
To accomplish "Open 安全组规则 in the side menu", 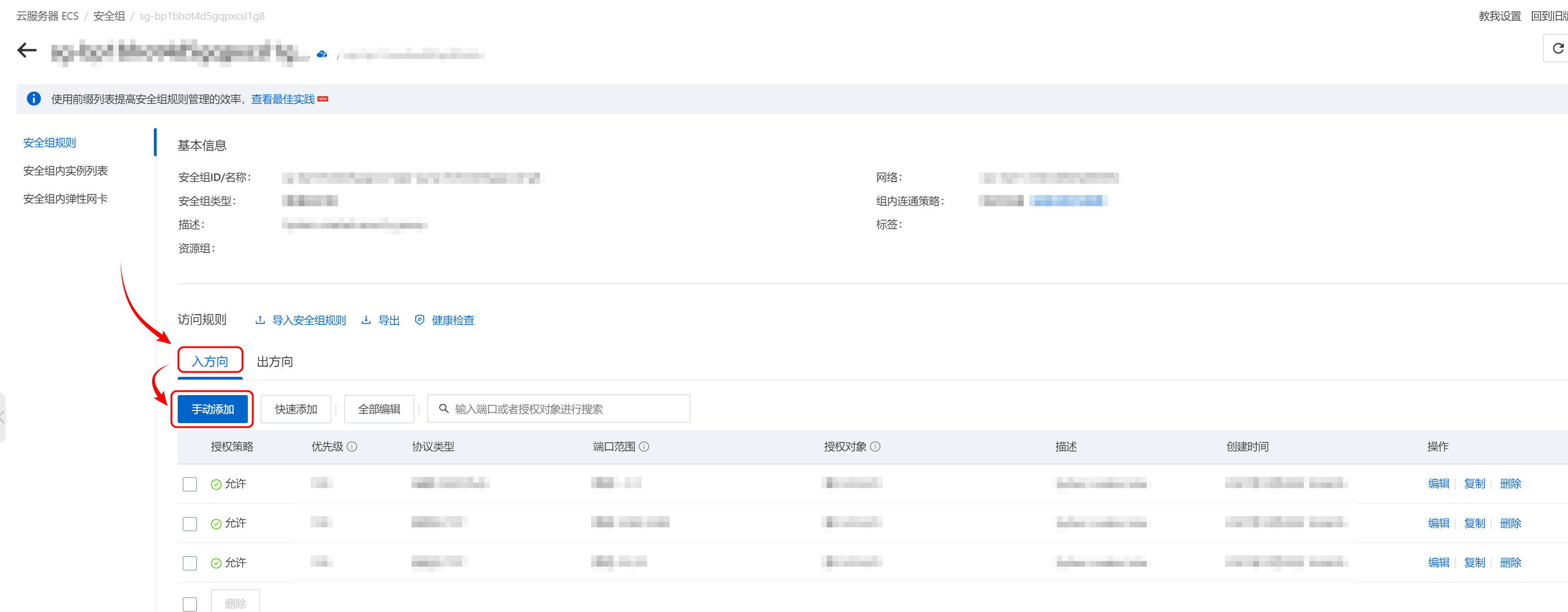I will [49, 142].
